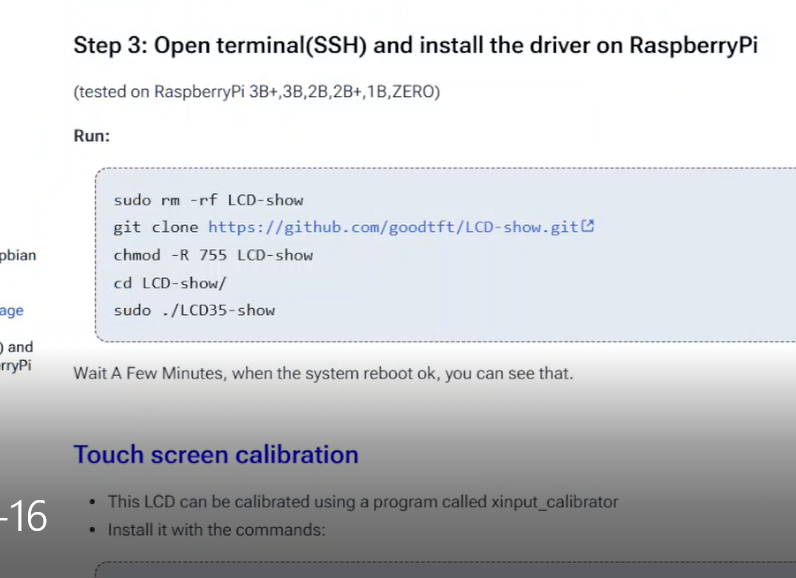This screenshot has height=578, width=796.
Task: Click the "Run:" label above the code block
Action: [x=92, y=136]
